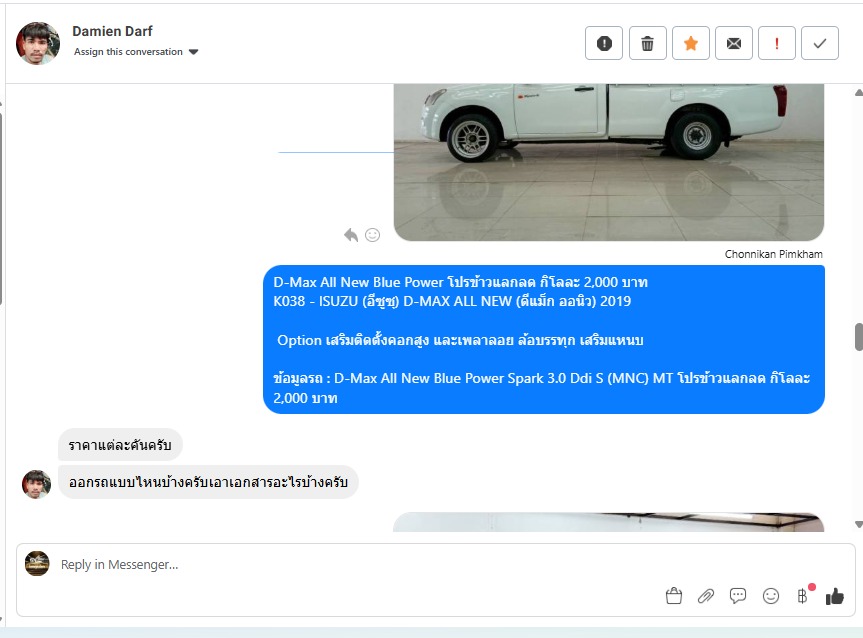Open baht payment request icon
The image size is (863, 638).
pos(802,596)
